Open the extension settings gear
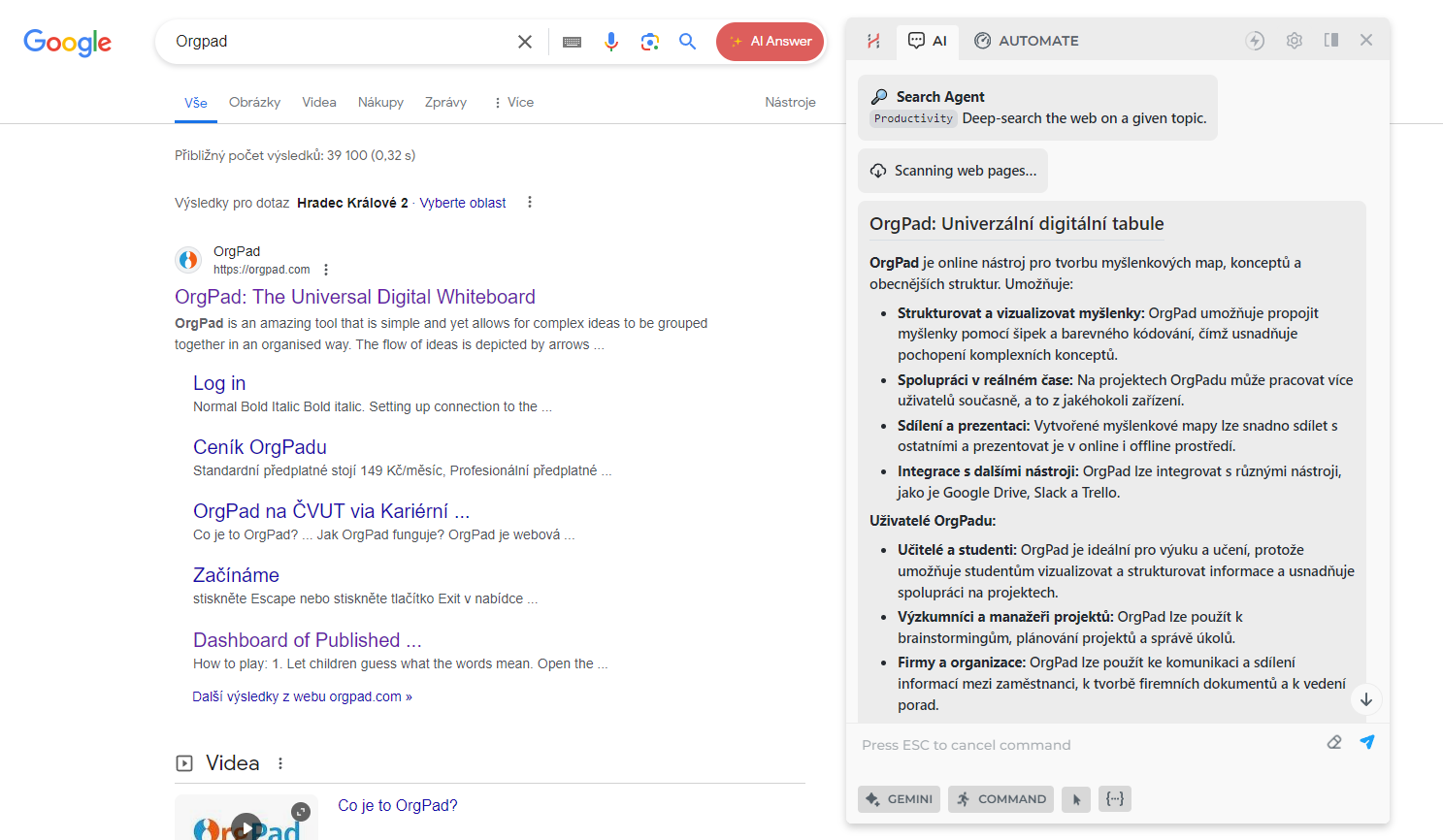 click(1294, 41)
